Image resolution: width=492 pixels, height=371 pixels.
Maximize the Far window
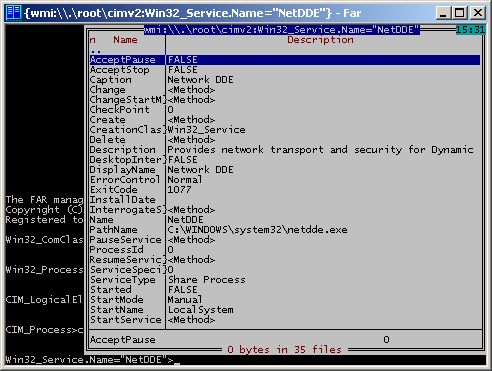[460, 13]
